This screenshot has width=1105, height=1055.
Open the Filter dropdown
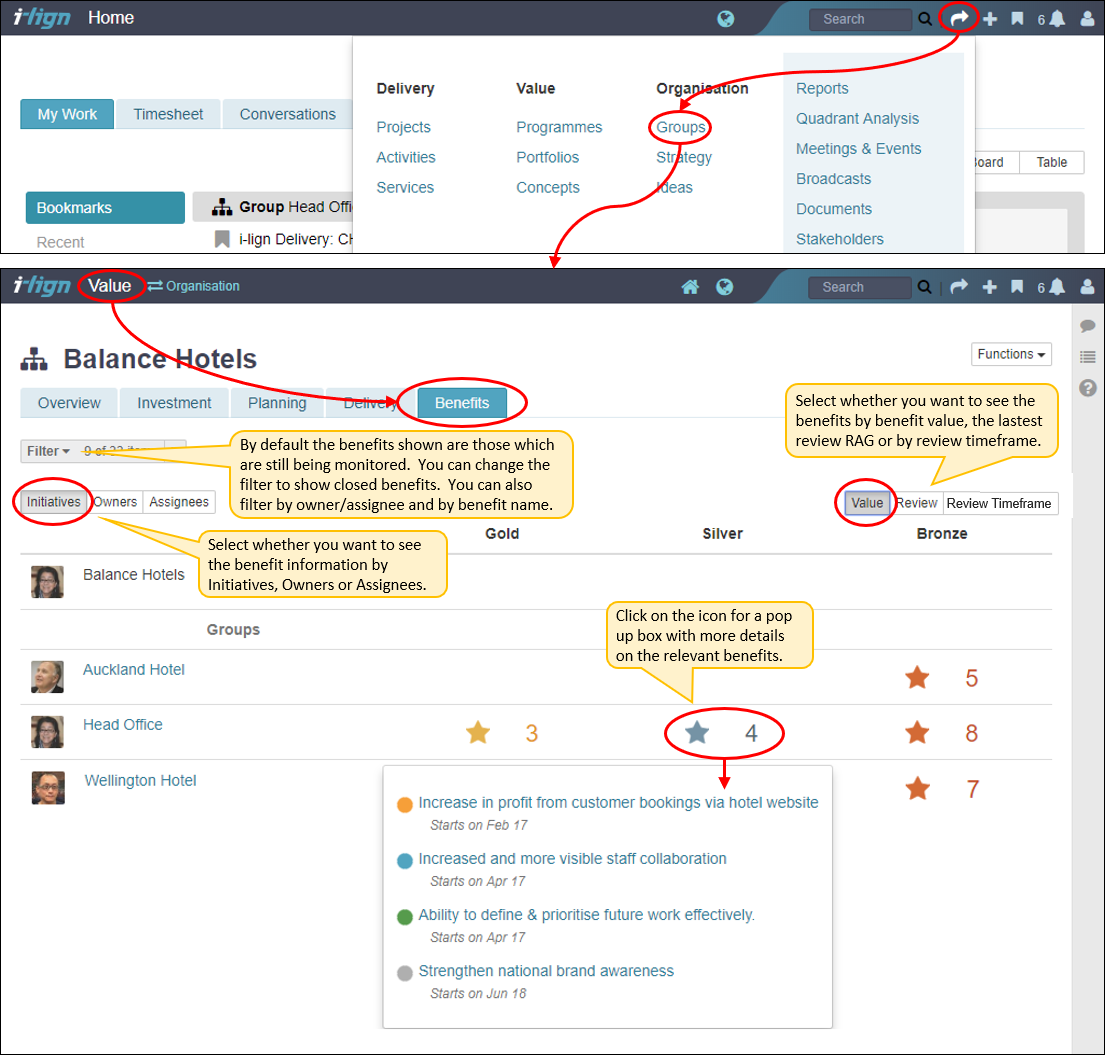pos(48,451)
